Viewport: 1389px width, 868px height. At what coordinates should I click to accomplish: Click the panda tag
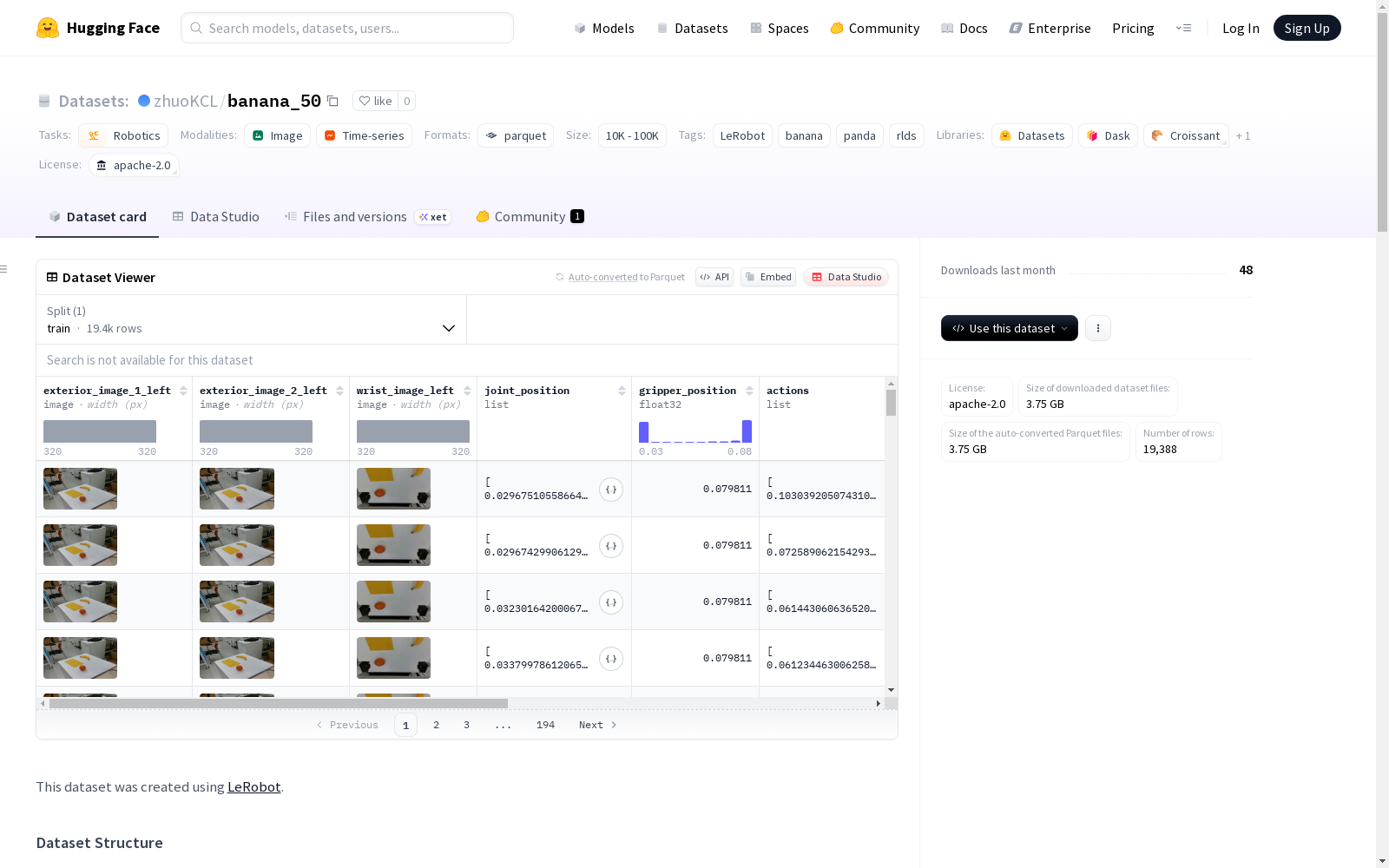coord(859,135)
